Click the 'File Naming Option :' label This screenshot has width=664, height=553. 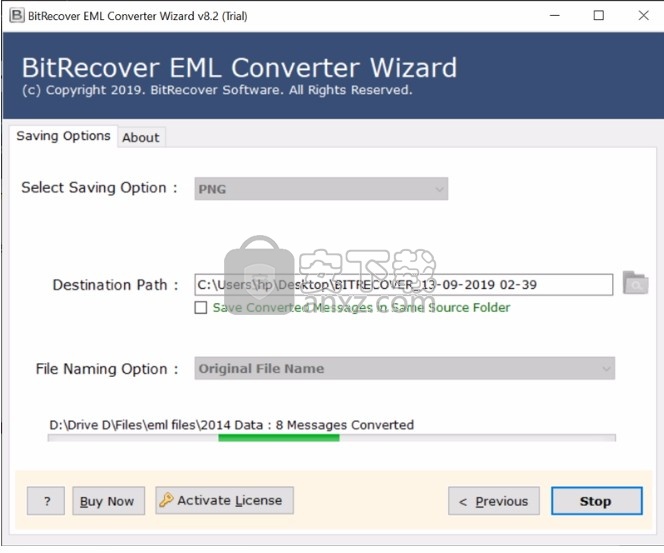point(107,369)
